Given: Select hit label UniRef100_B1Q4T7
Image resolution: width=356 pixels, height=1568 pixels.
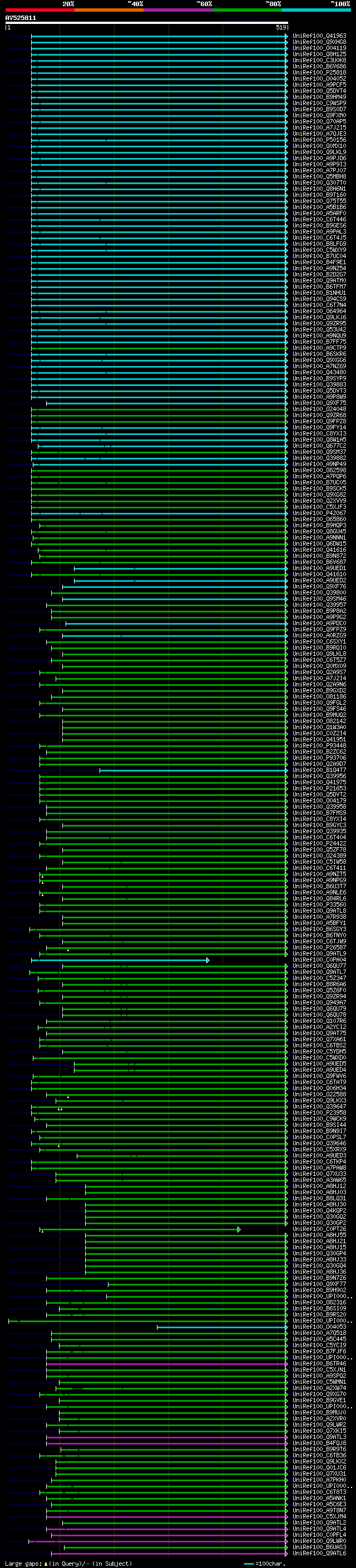Looking at the screenshot, I should tap(319, 770).
